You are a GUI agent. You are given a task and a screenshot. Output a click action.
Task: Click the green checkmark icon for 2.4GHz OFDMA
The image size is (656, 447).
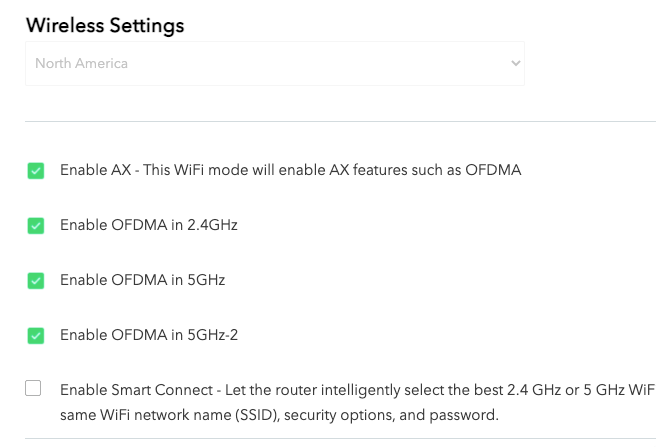tap(35, 226)
